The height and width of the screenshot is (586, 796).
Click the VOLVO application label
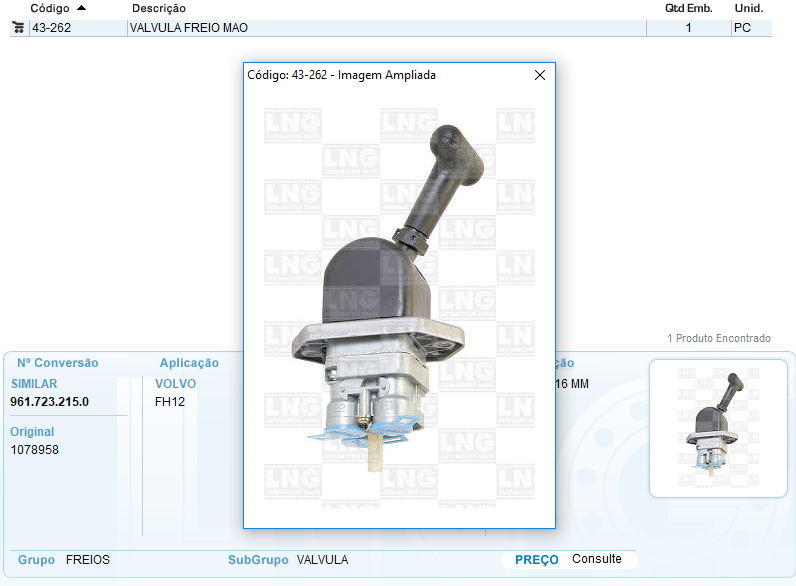click(x=175, y=384)
